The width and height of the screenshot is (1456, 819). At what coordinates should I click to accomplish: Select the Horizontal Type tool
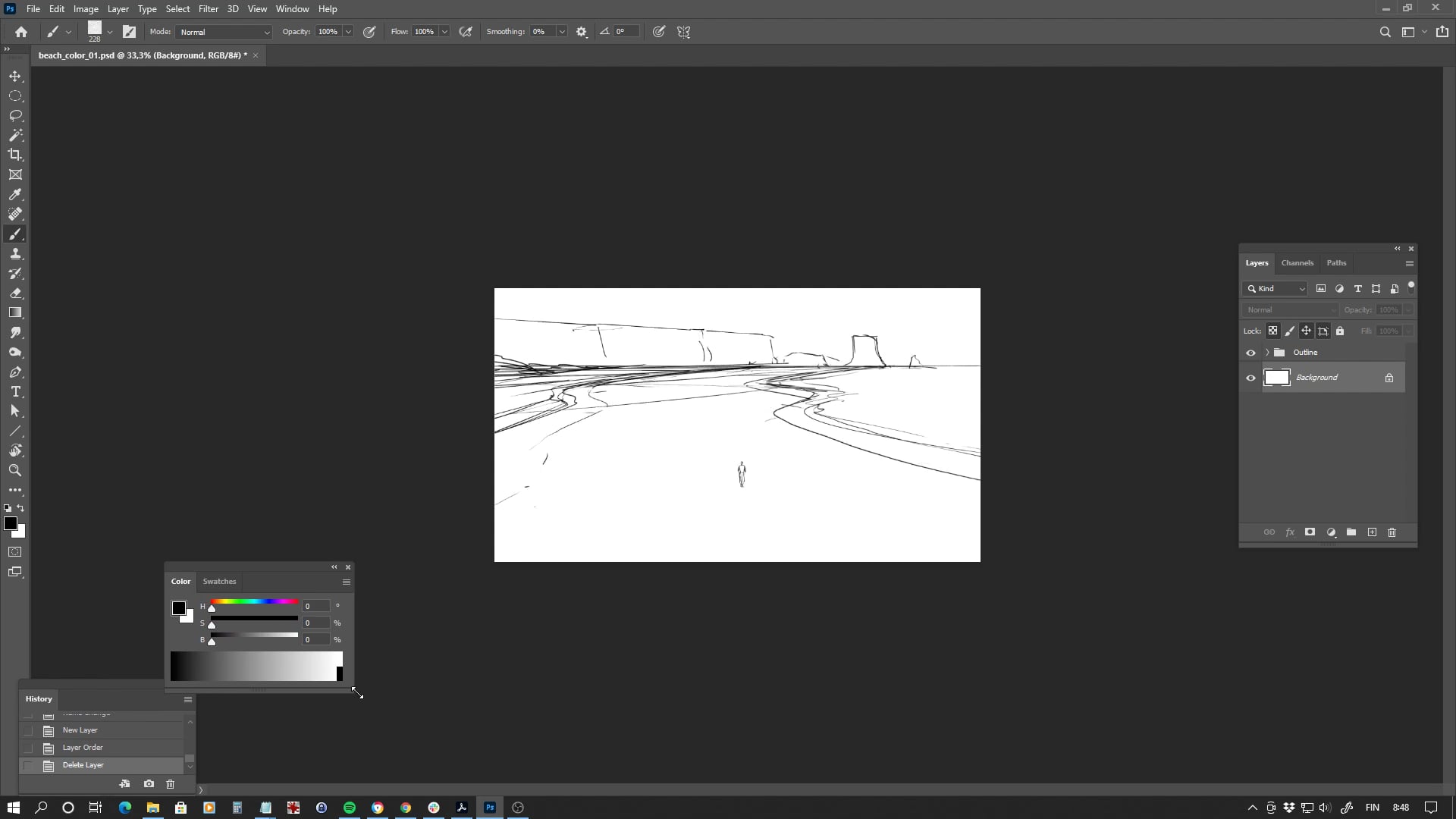click(x=15, y=391)
